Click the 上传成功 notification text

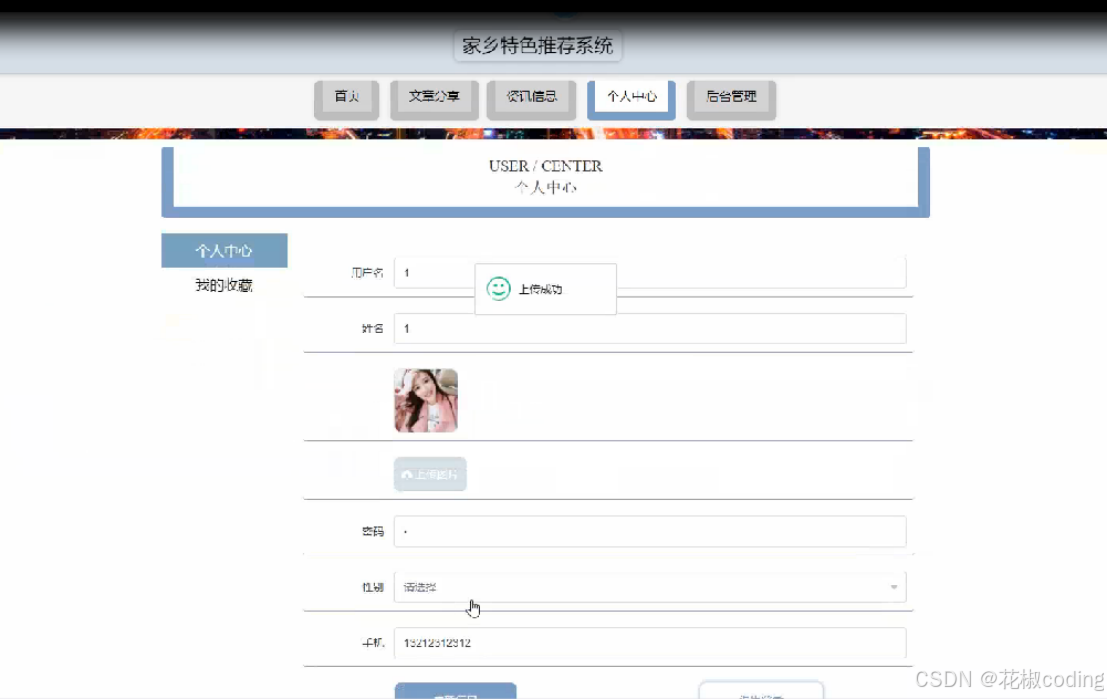point(541,289)
